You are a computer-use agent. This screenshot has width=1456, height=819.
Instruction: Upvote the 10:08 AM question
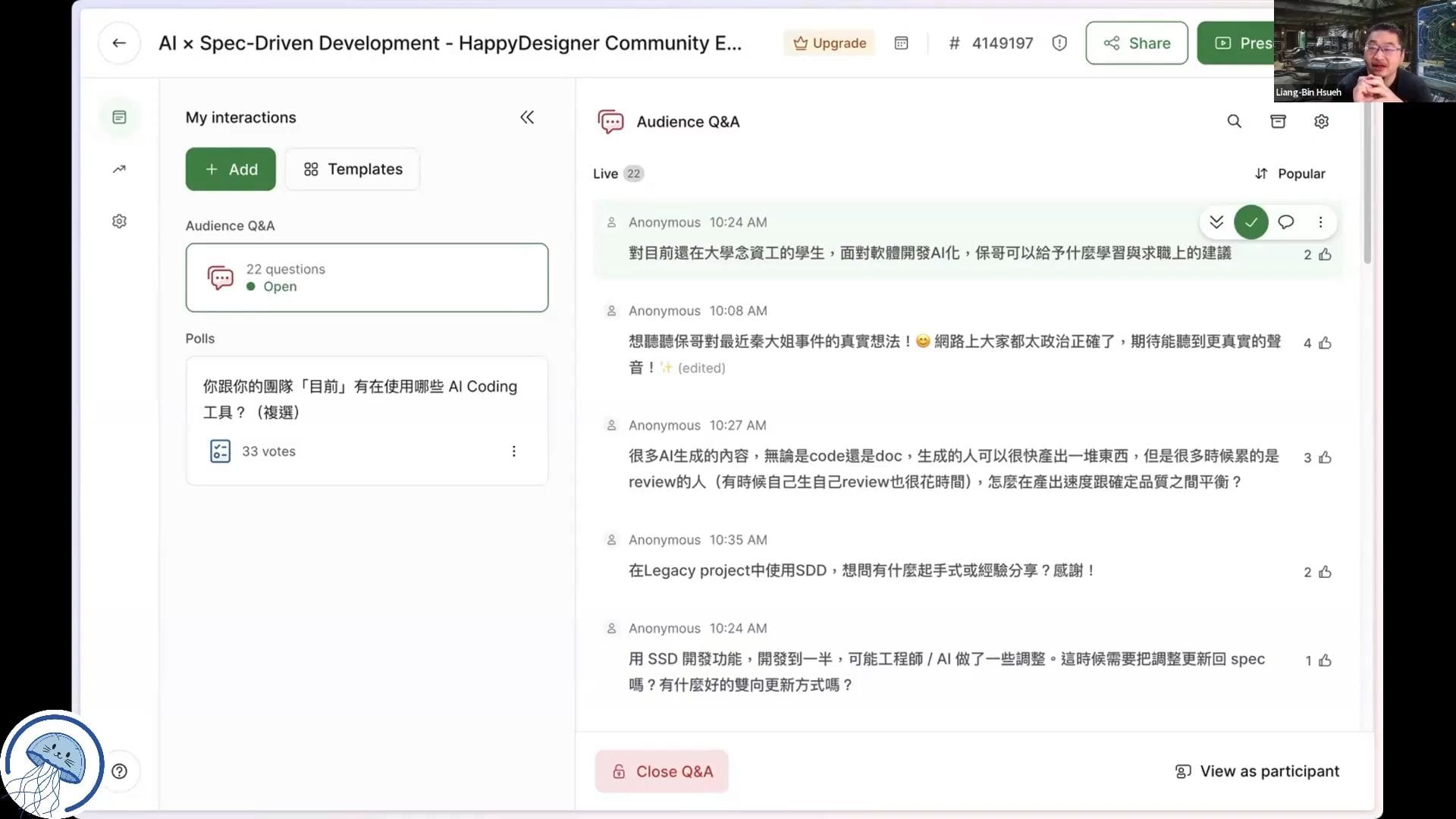(x=1325, y=343)
